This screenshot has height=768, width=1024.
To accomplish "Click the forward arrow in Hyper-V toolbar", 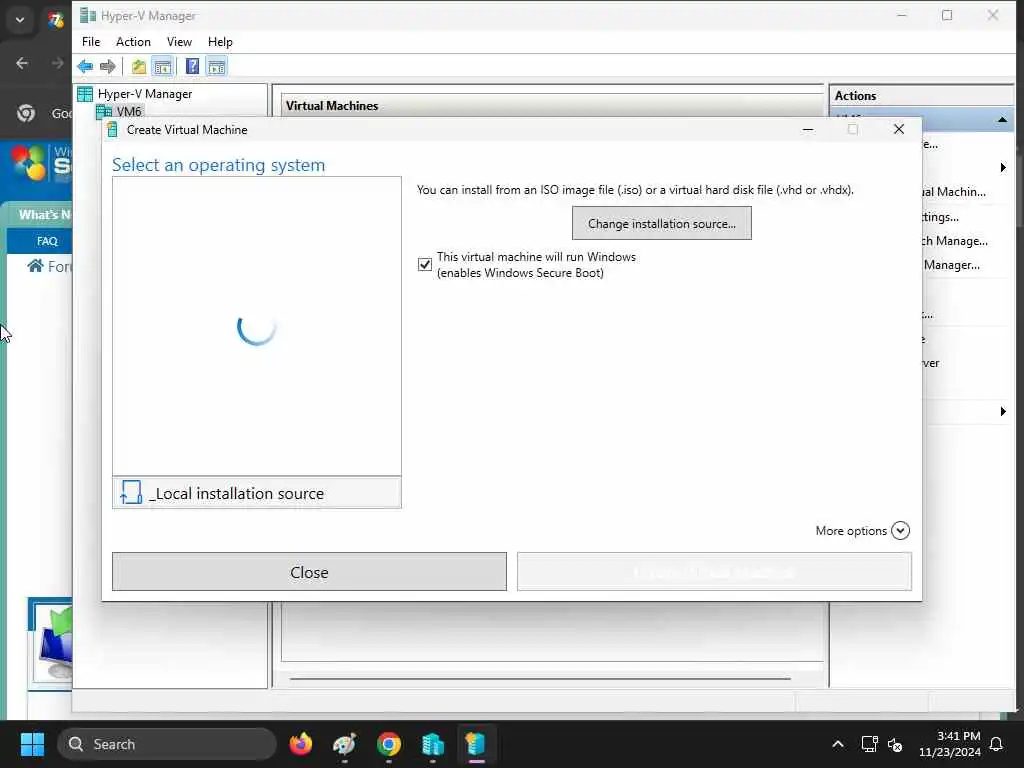I will [x=108, y=66].
